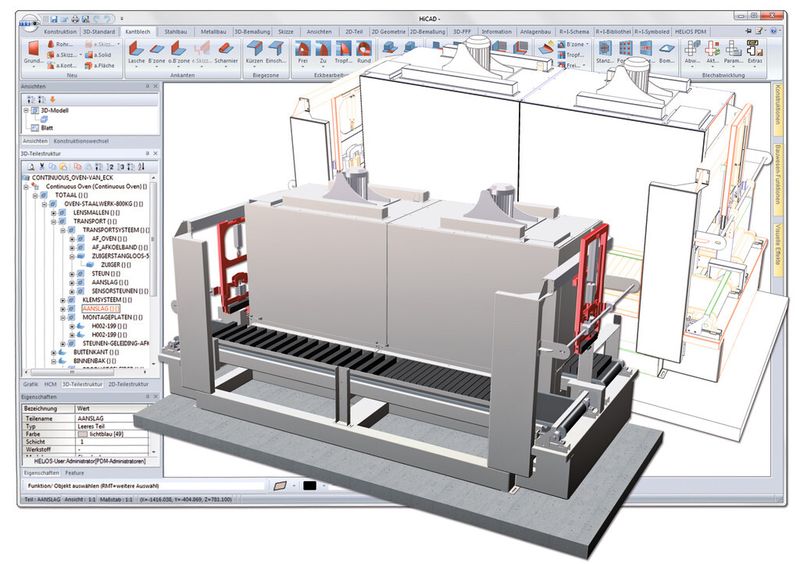
Task: Switch to the 2D-Teilestruktur panel tab
Action: tap(128, 384)
